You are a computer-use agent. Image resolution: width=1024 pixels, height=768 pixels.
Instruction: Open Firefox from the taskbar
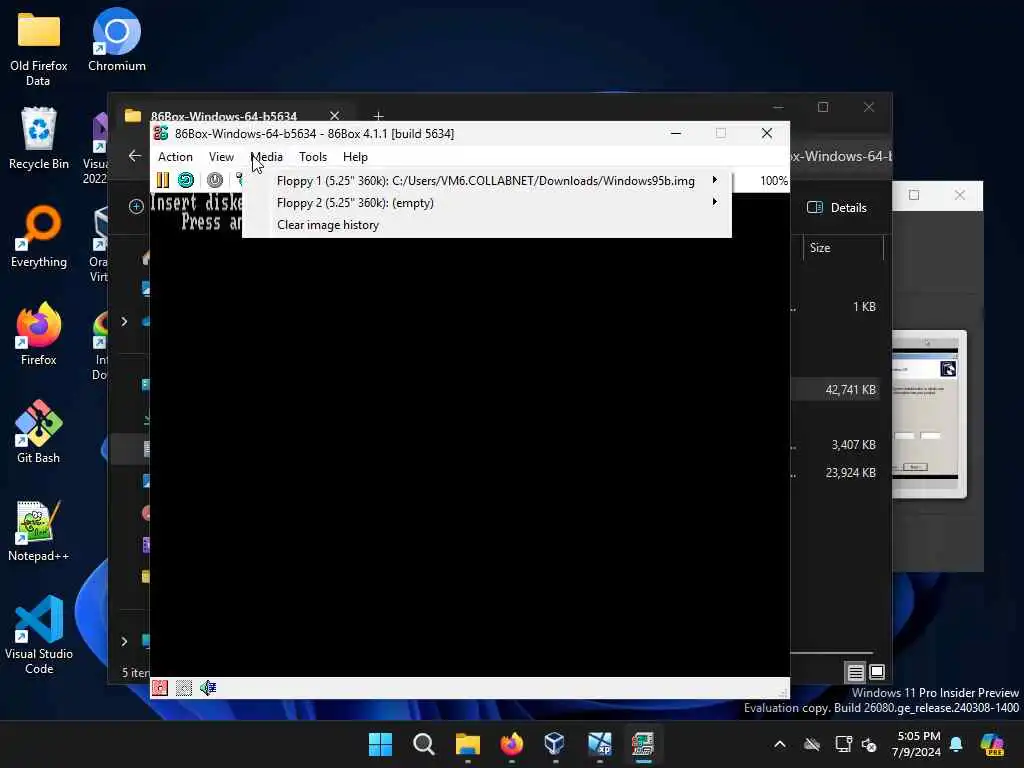(511, 744)
